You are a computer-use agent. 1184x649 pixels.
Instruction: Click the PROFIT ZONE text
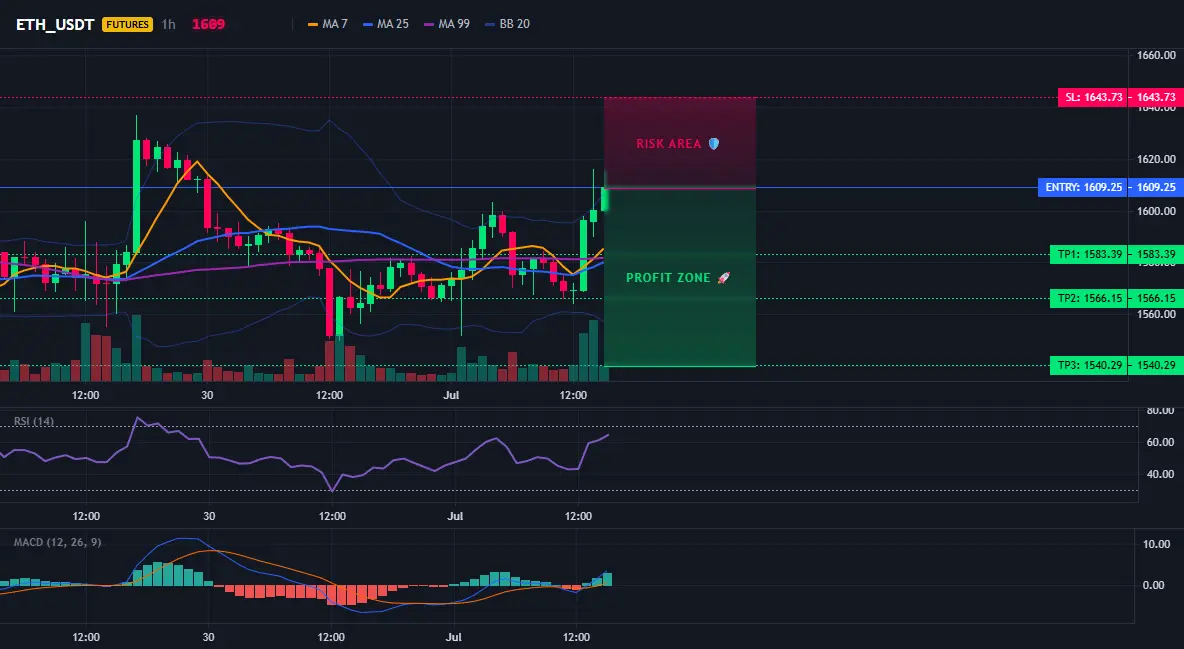tap(668, 278)
